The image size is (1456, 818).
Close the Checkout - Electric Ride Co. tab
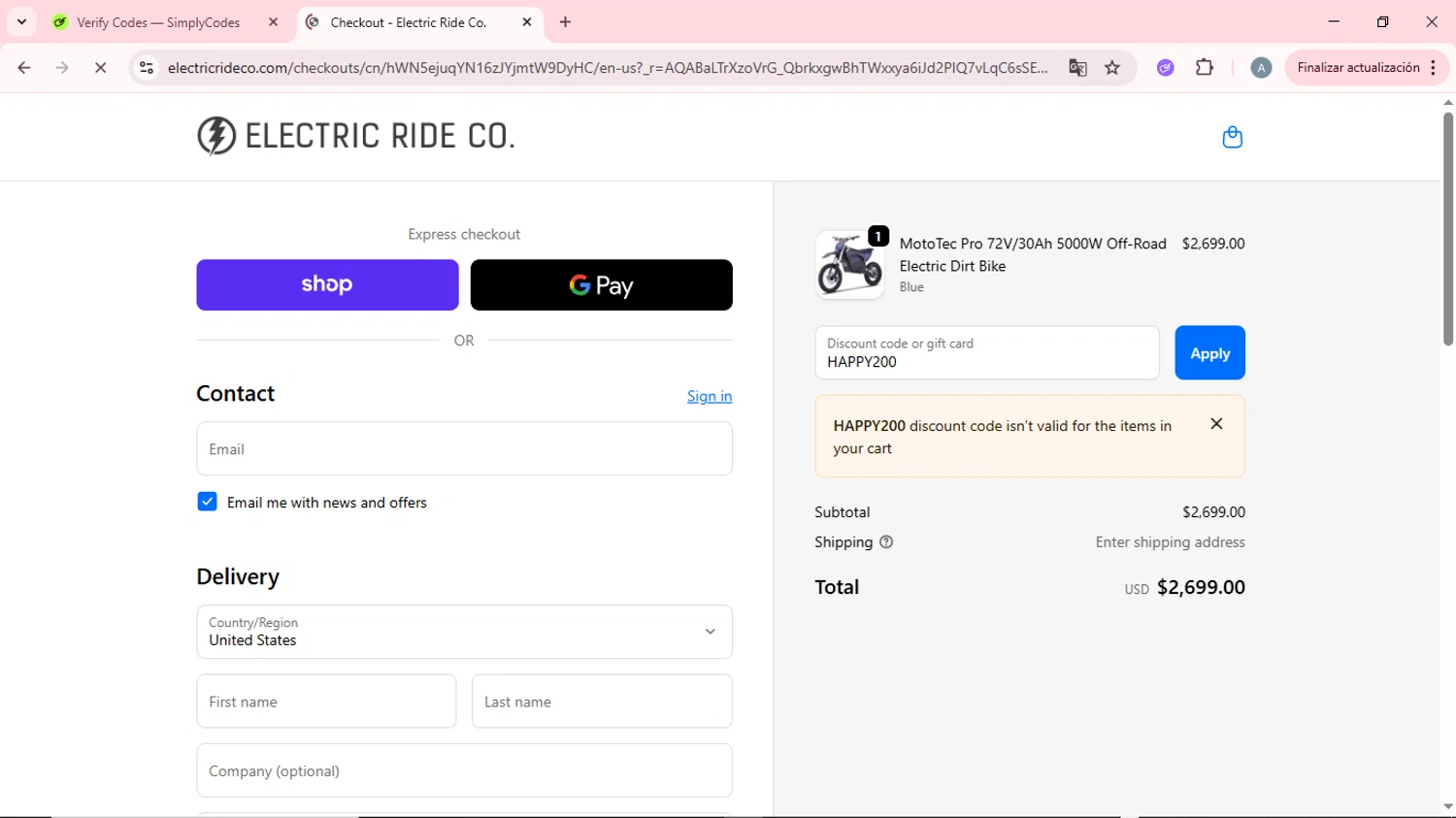(x=527, y=22)
